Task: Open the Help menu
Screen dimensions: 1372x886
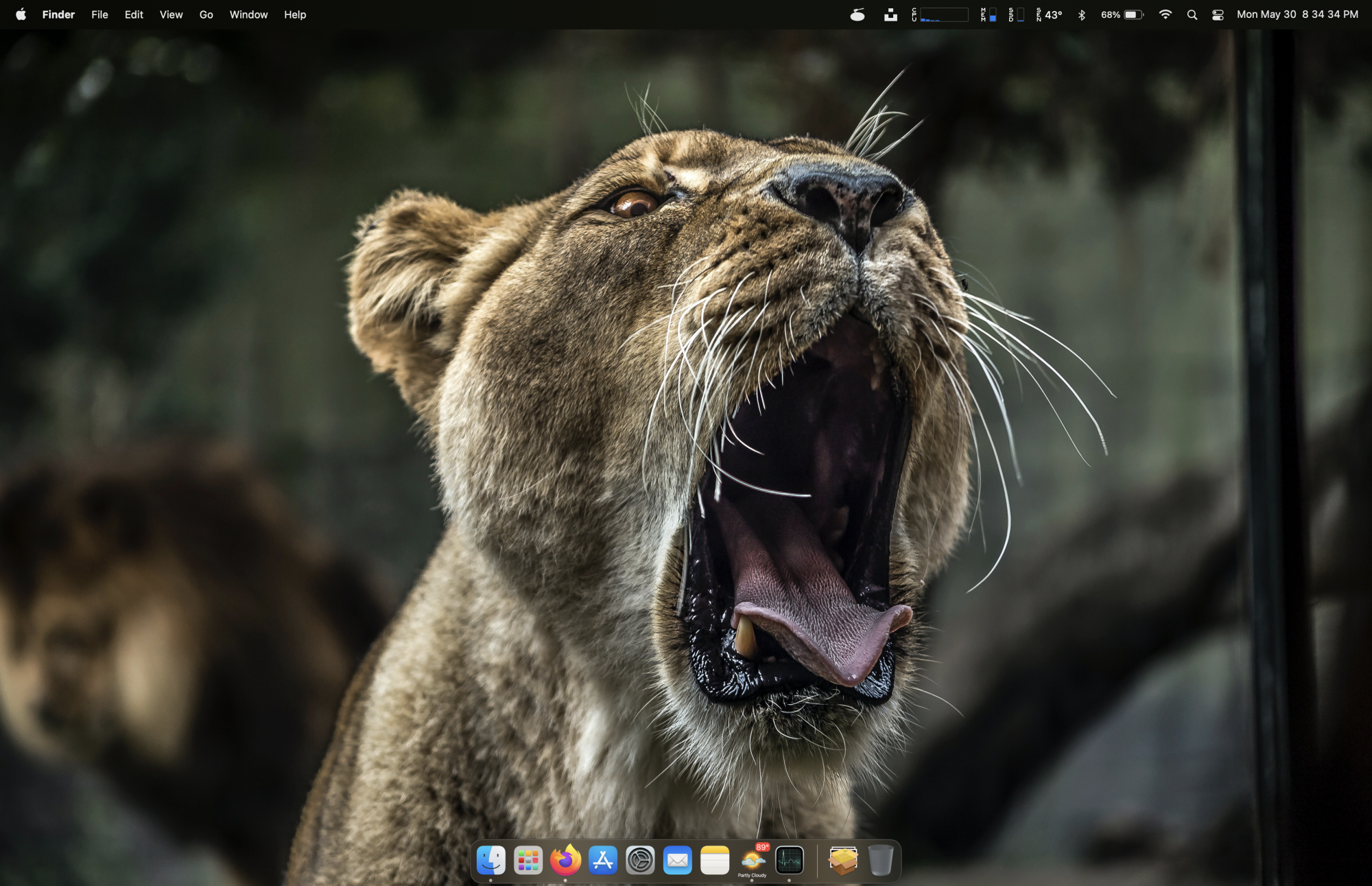Action: click(x=295, y=14)
